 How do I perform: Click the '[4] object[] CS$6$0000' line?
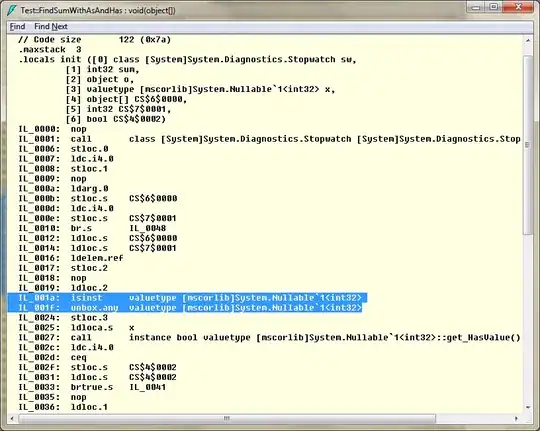pyautogui.click(x=126, y=99)
